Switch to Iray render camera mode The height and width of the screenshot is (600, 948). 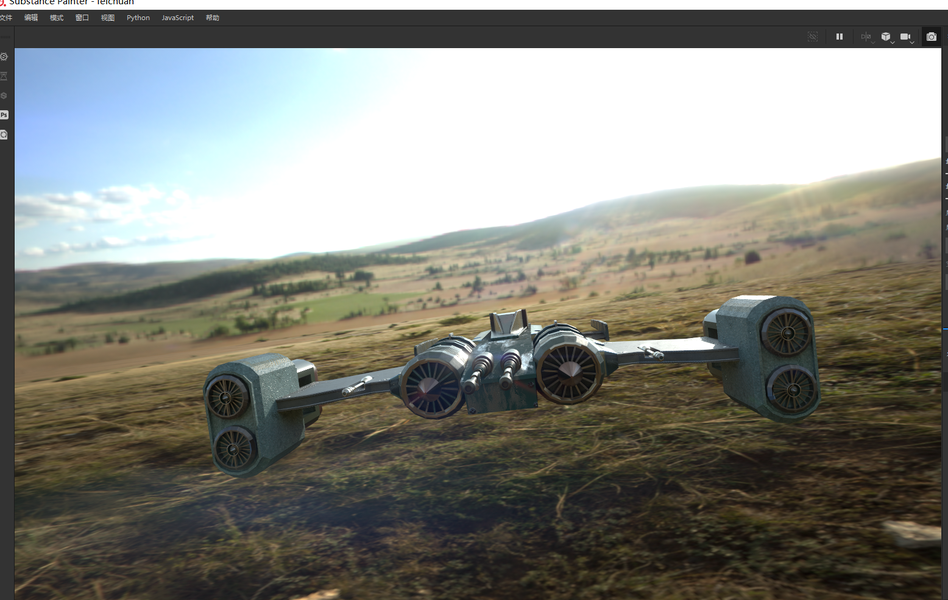pos(931,37)
